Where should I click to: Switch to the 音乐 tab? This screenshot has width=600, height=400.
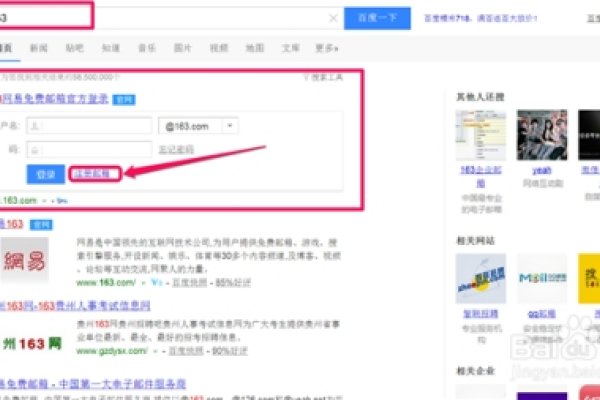click(x=147, y=48)
